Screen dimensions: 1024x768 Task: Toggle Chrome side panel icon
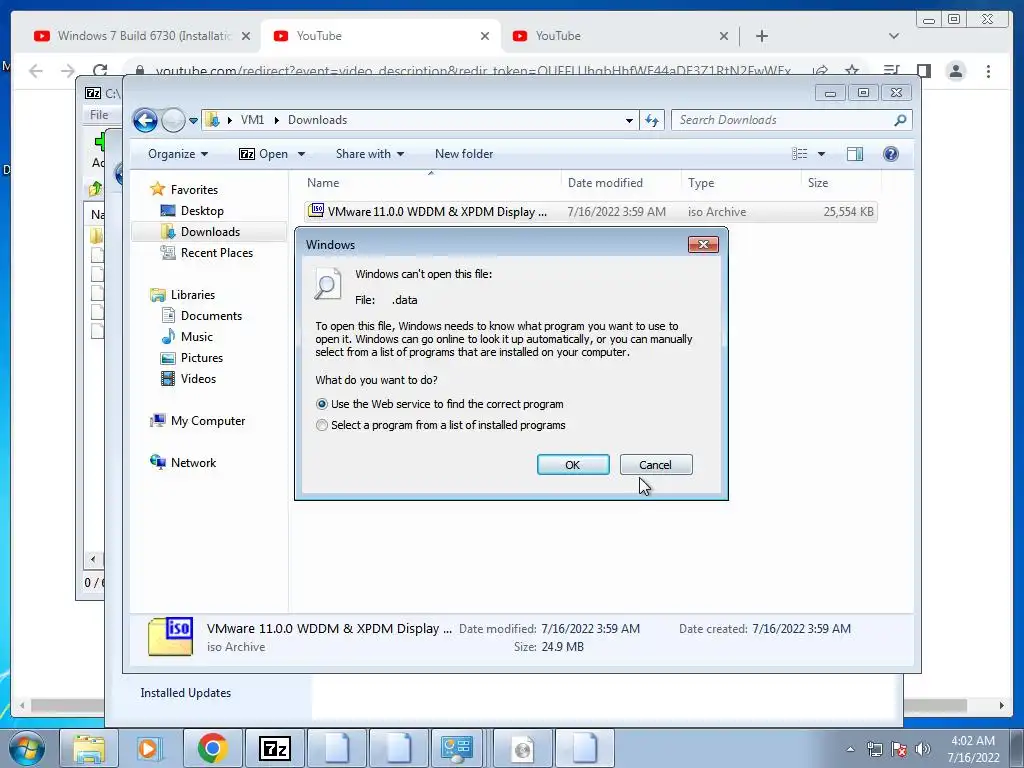tap(923, 71)
